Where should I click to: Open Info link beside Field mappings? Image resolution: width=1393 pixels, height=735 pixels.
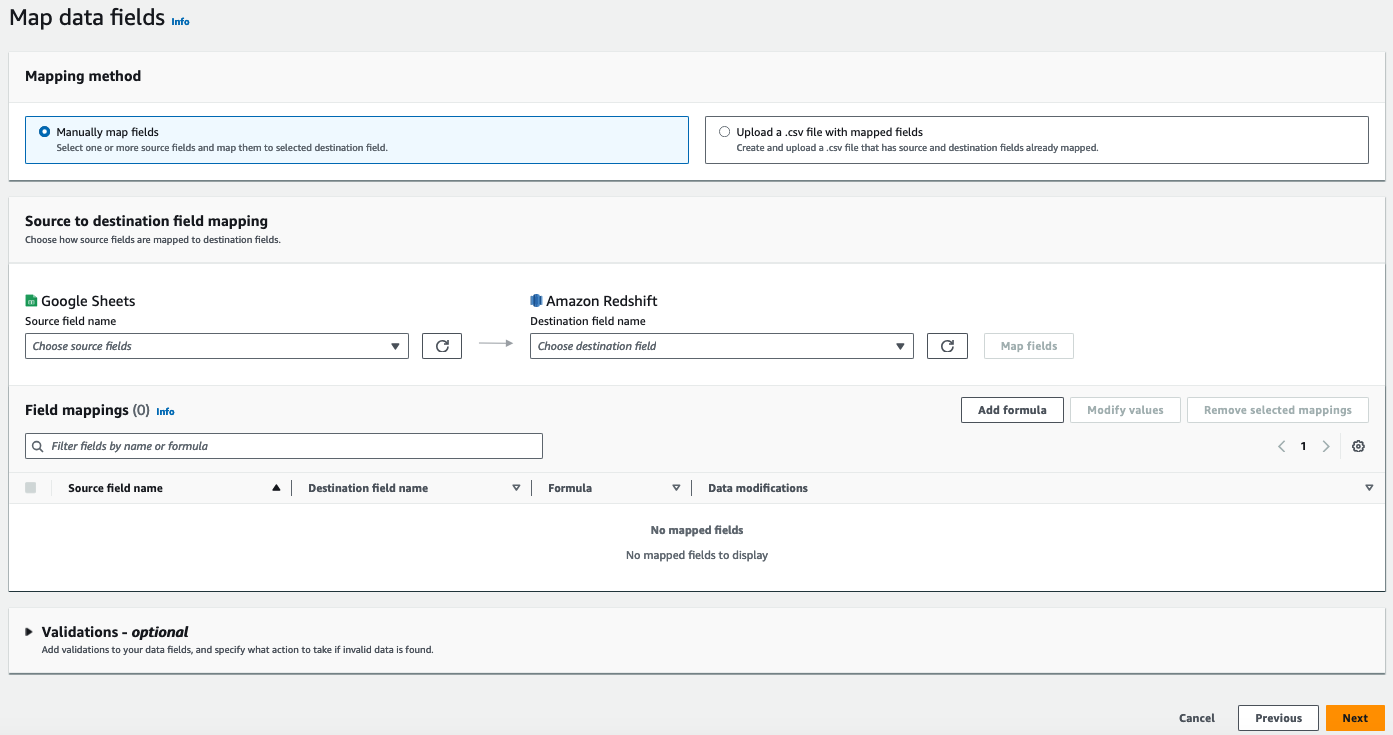pos(165,411)
